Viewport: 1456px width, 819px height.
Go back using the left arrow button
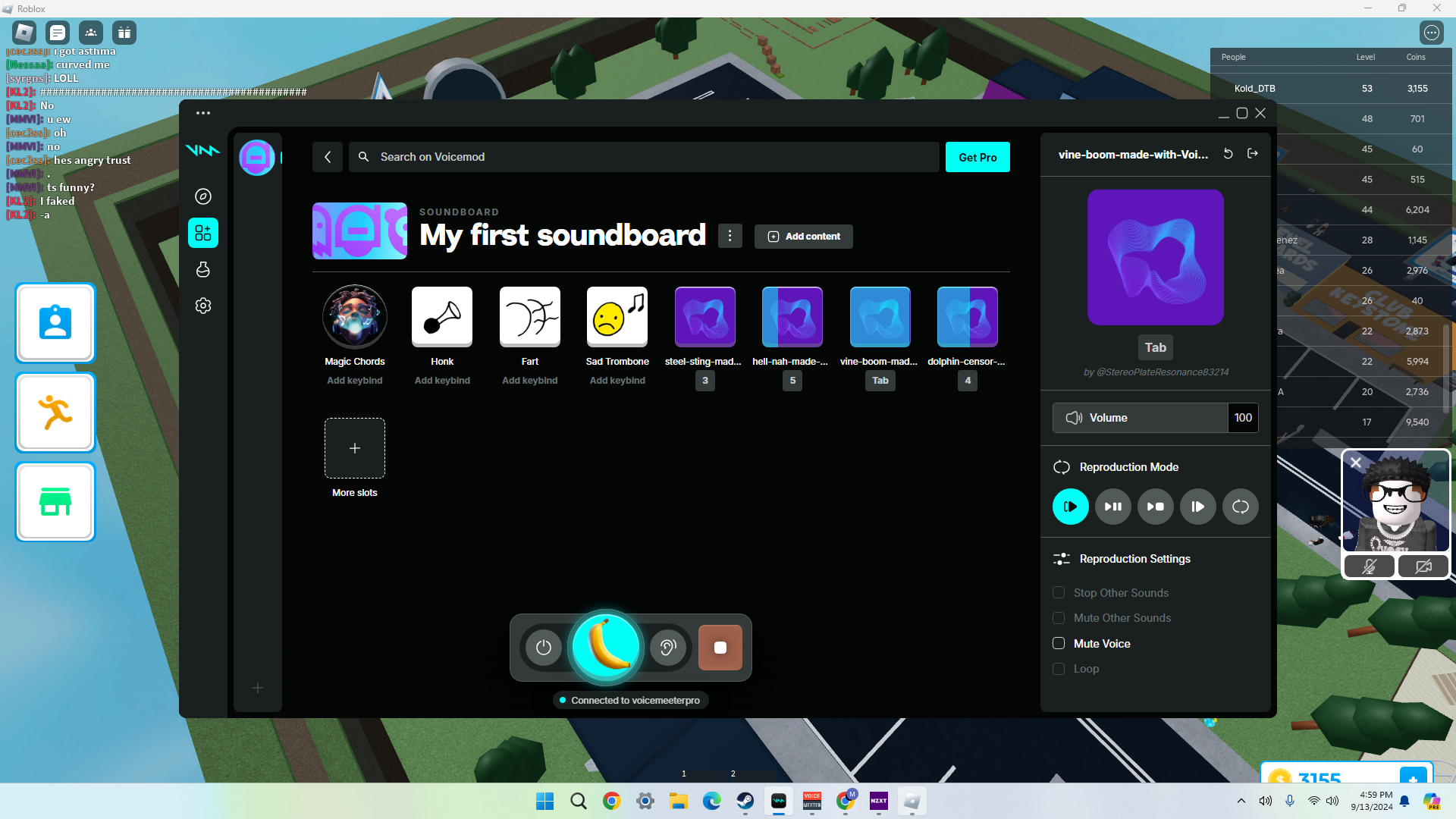pos(328,157)
